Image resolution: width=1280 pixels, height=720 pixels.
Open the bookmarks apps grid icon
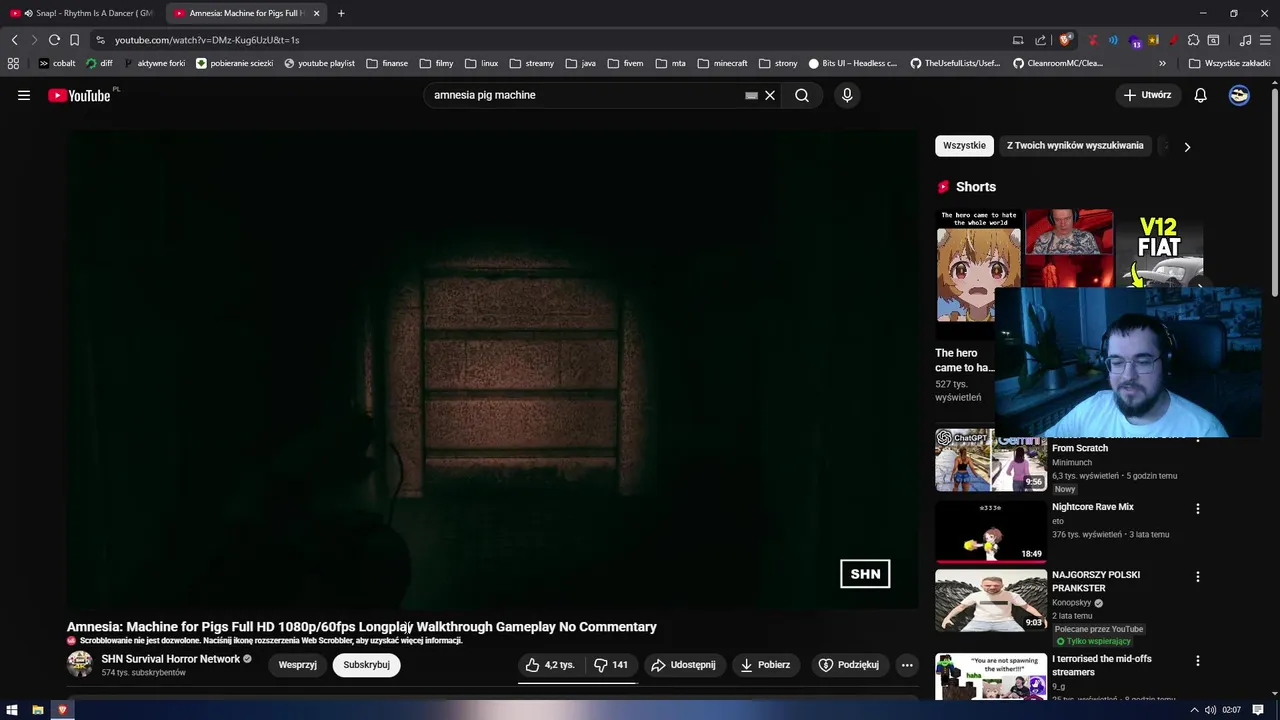coord(13,63)
